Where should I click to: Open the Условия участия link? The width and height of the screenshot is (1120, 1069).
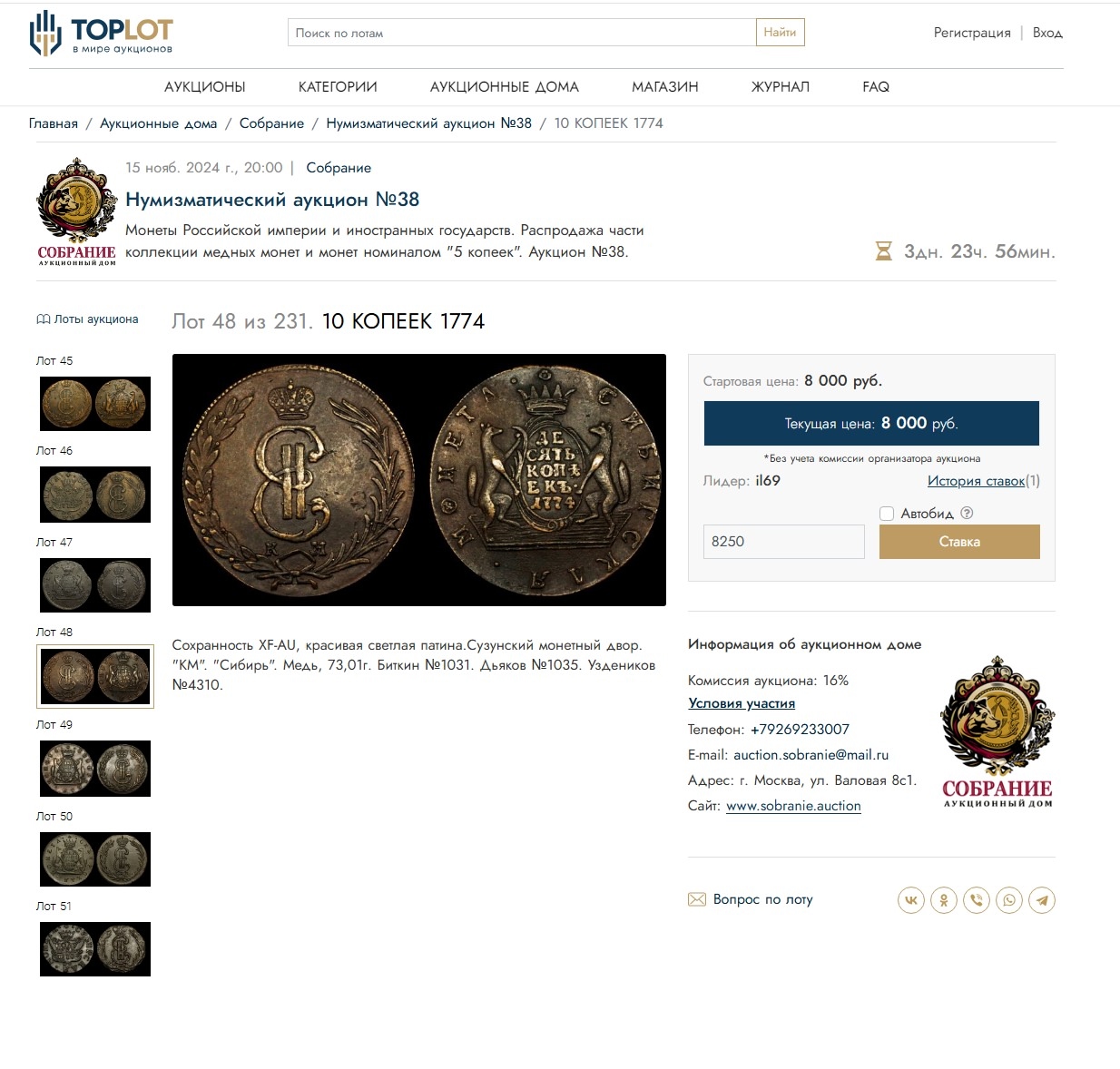742,703
